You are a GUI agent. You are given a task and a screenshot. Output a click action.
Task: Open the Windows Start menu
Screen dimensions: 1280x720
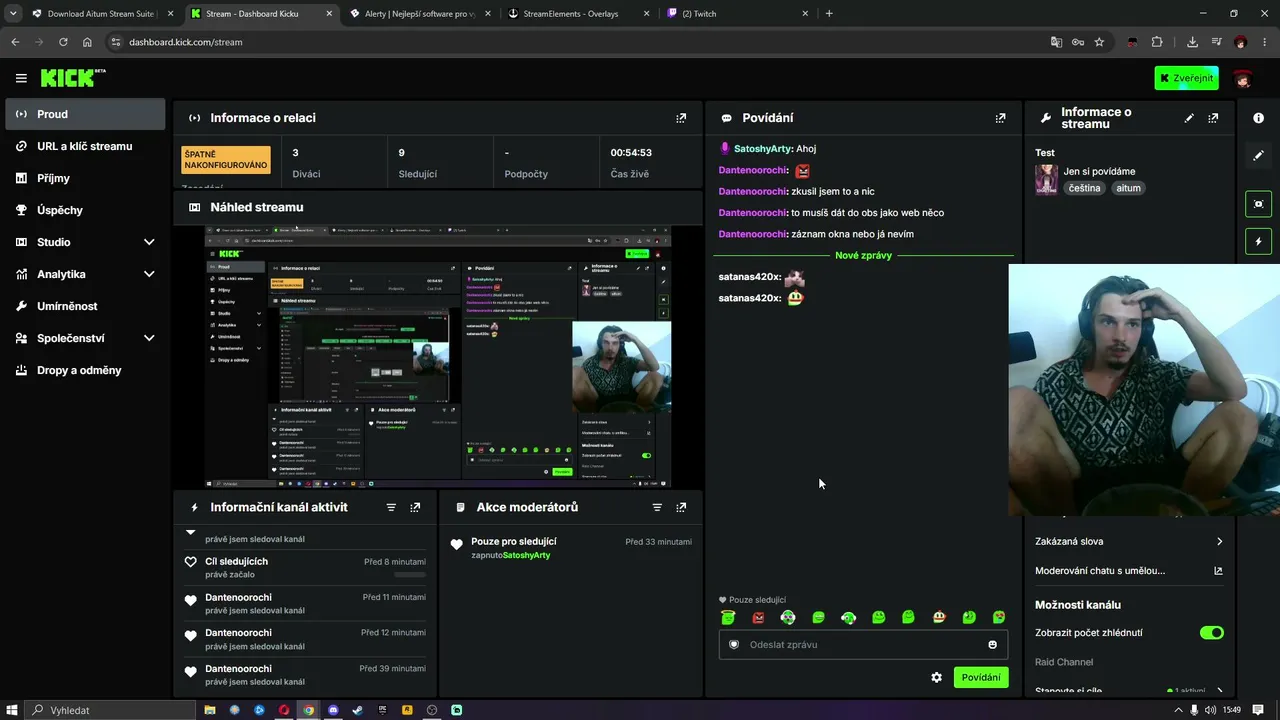tap(12, 710)
